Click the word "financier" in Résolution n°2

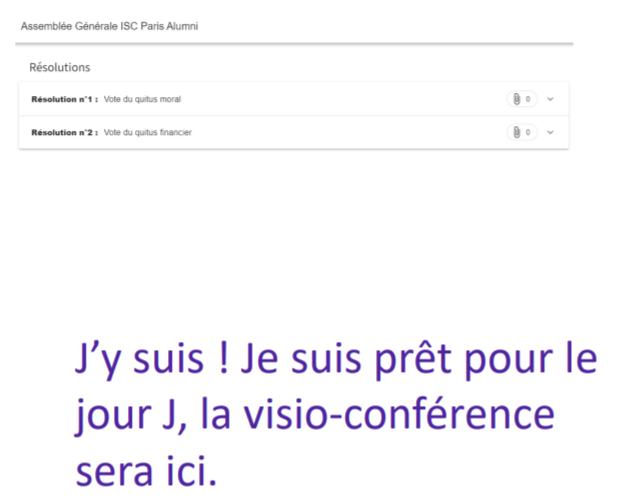pyautogui.click(x=176, y=132)
